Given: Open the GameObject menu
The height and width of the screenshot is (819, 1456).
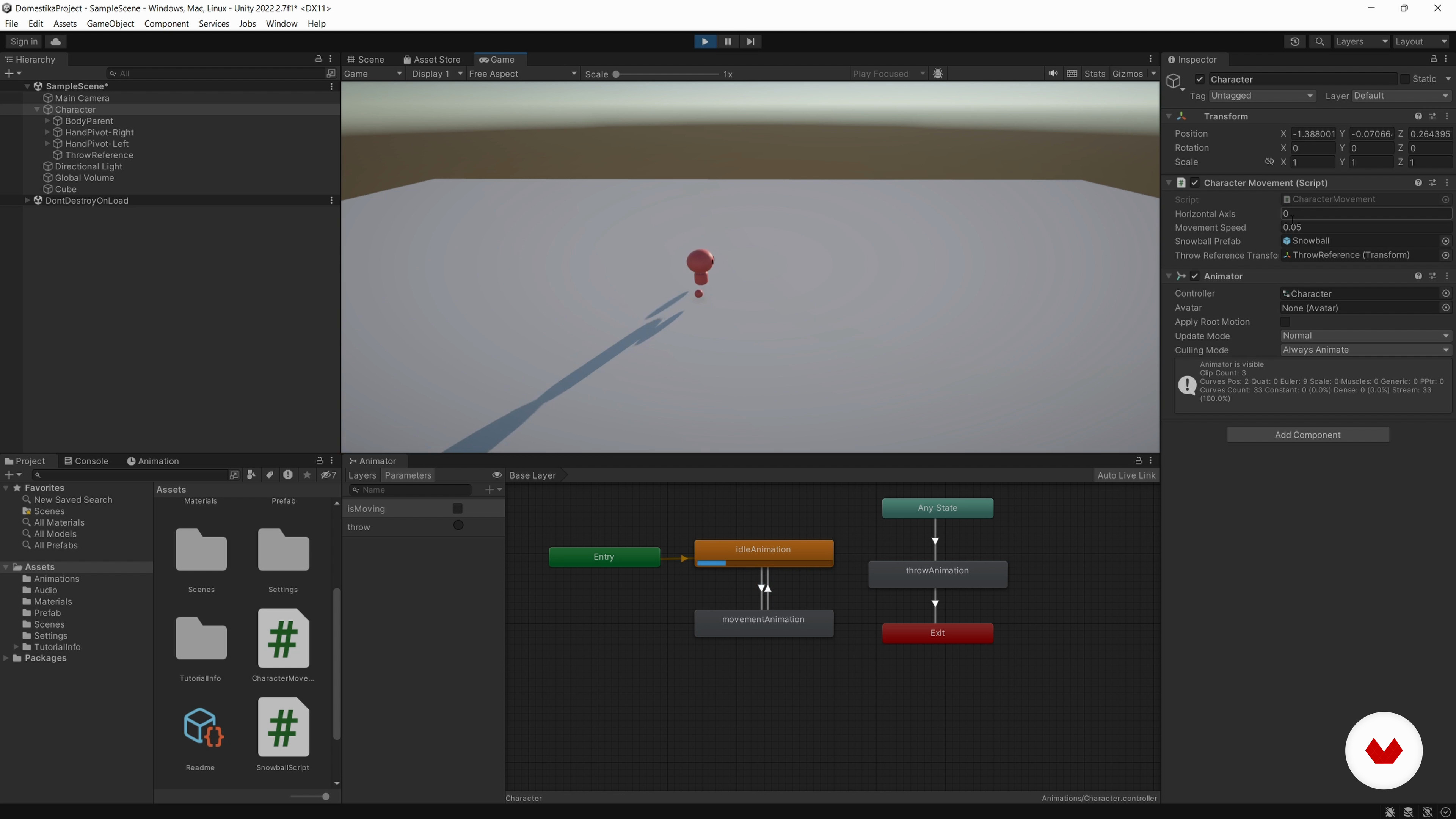Looking at the screenshot, I should 110,24.
